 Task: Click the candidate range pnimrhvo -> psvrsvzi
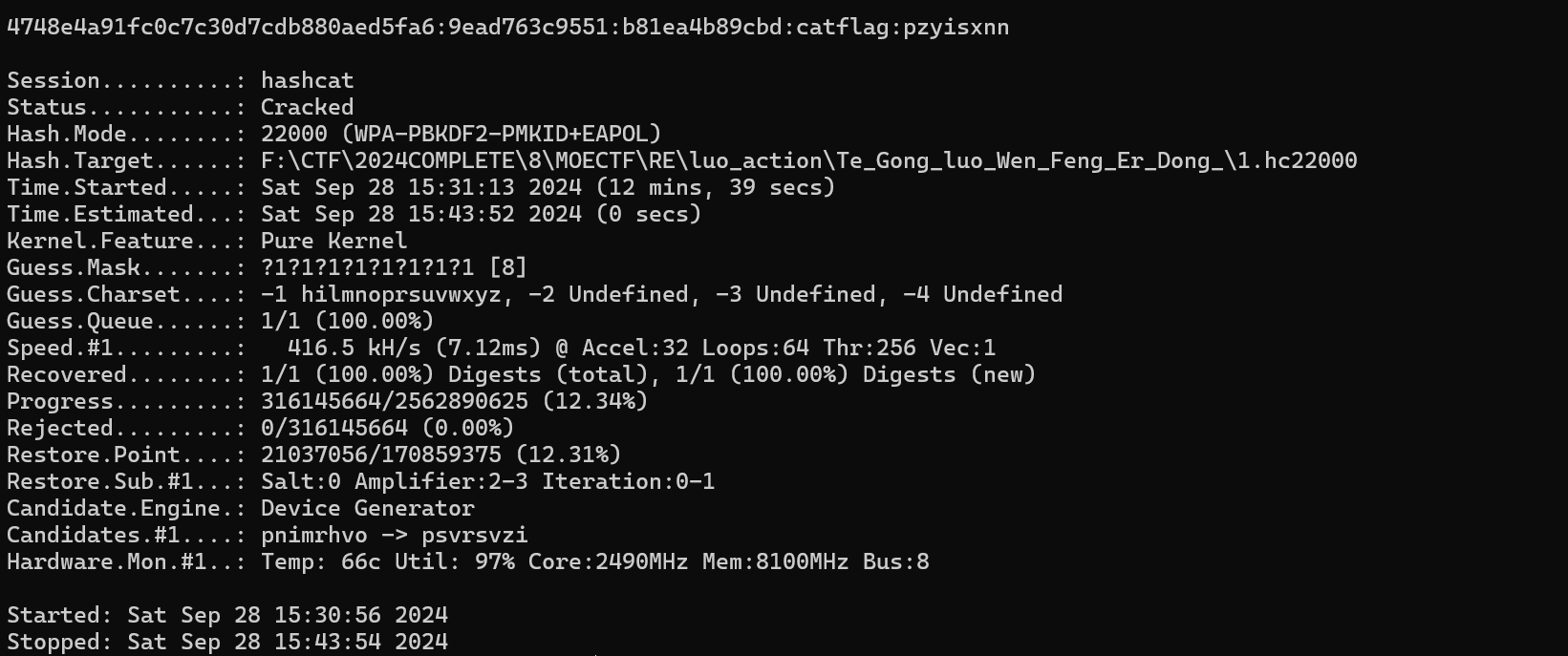pyautogui.click(x=394, y=536)
